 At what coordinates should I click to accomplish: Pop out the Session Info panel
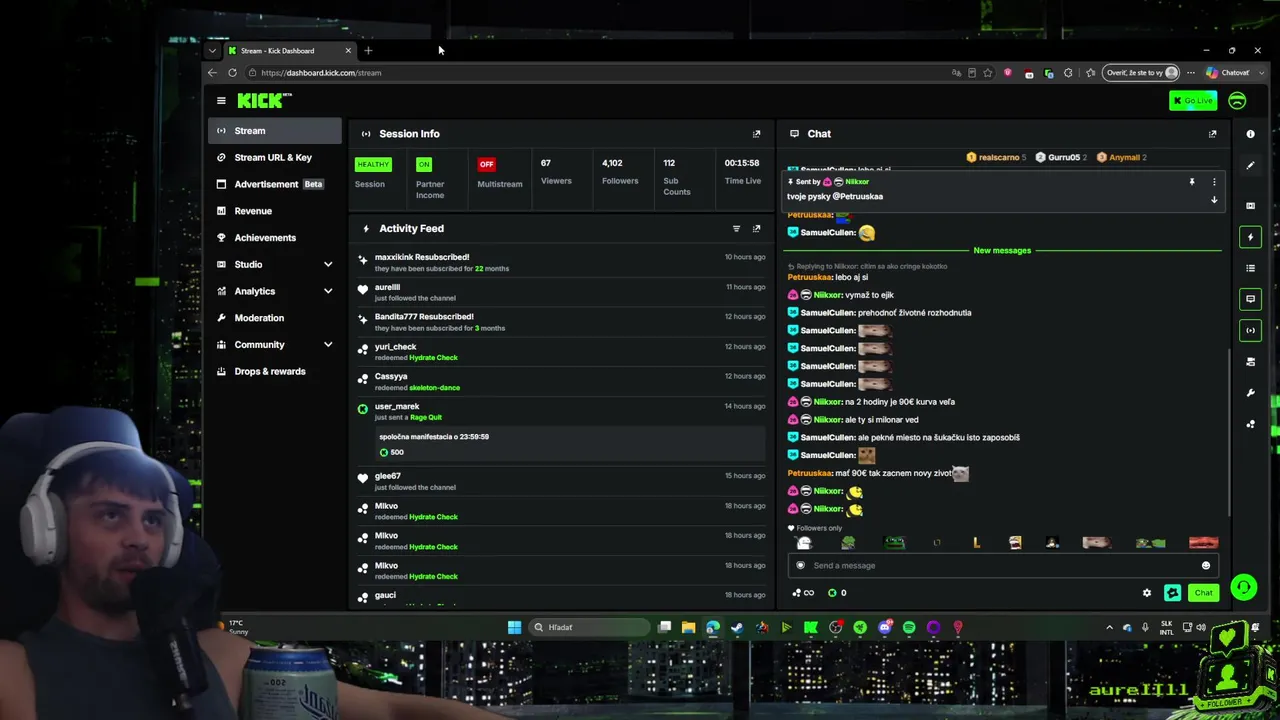pyautogui.click(x=756, y=134)
